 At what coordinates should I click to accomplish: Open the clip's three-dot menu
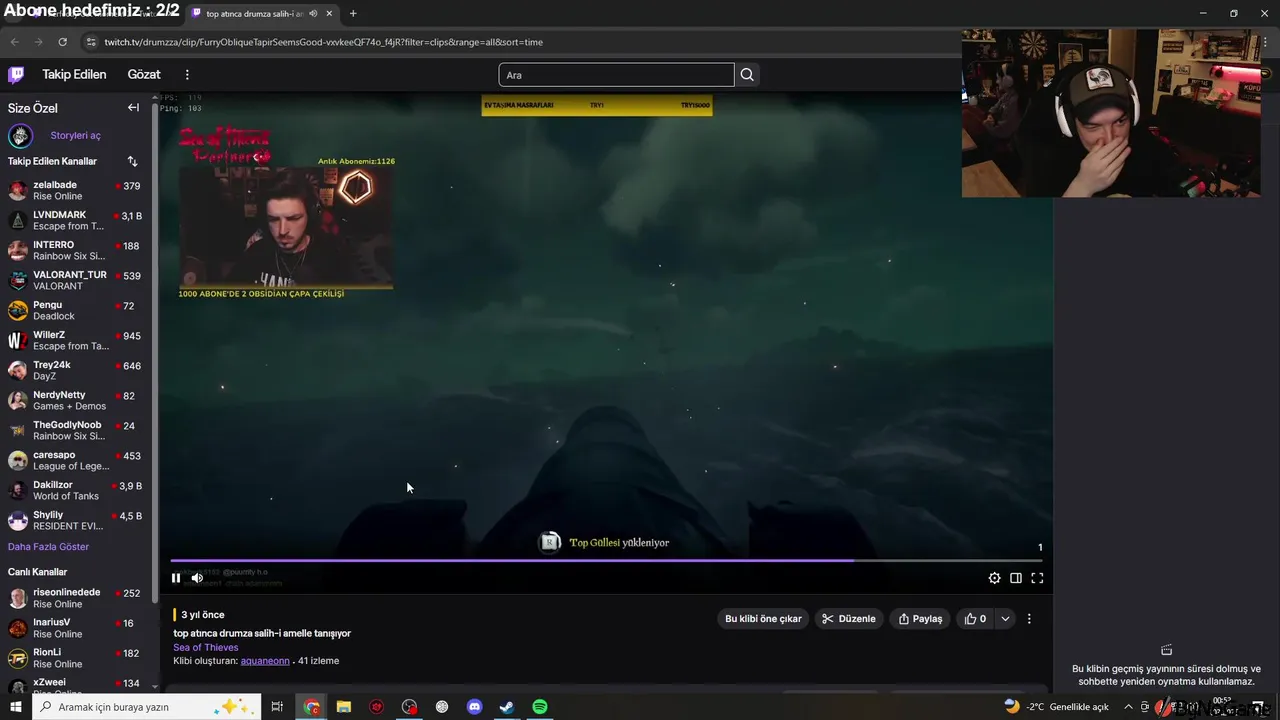click(x=1029, y=619)
